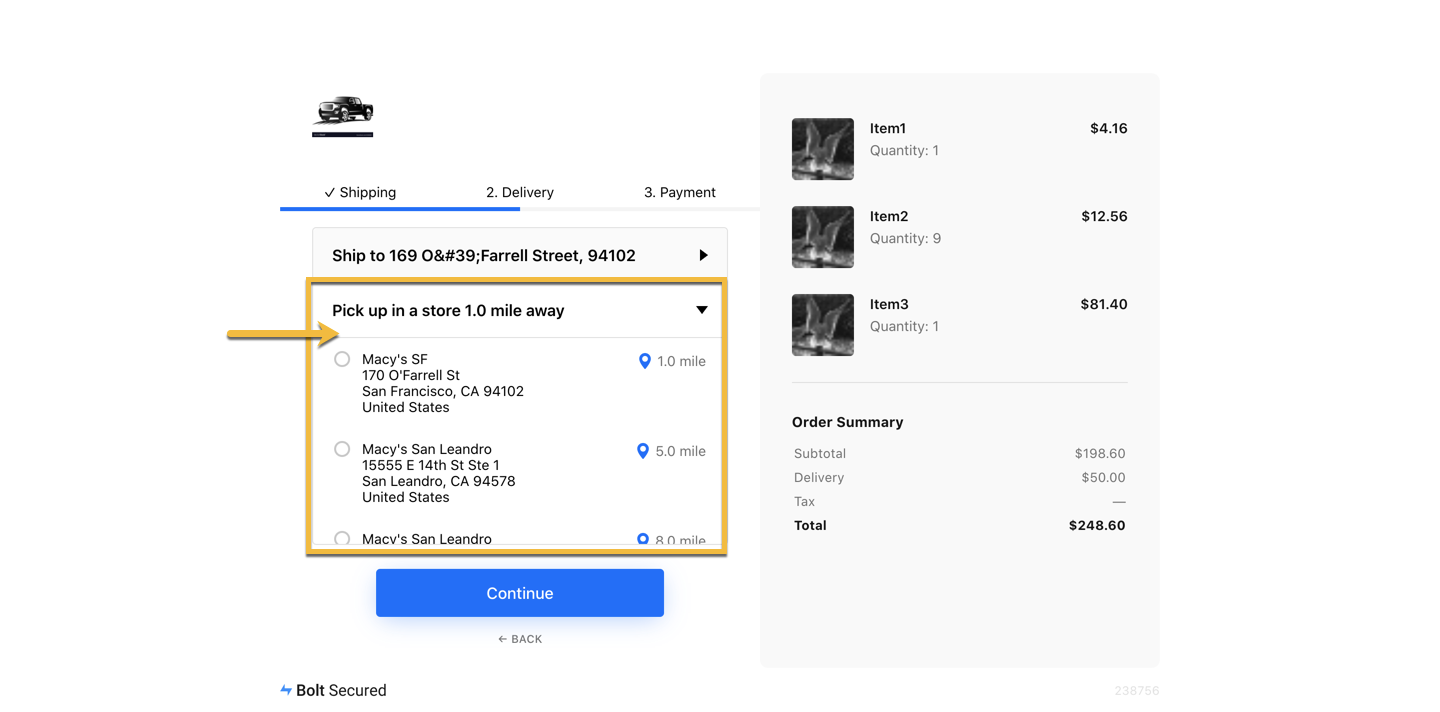Image resolution: width=1440 pixels, height=712 pixels.
Task: Open the Item1 product thumbnail
Action: [823, 149]
